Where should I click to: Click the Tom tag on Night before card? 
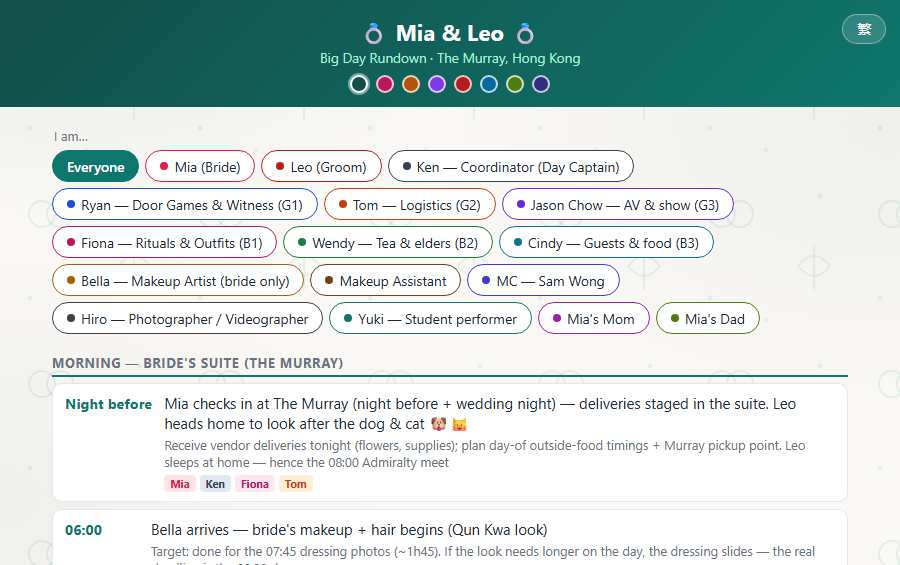pos(296,483)
